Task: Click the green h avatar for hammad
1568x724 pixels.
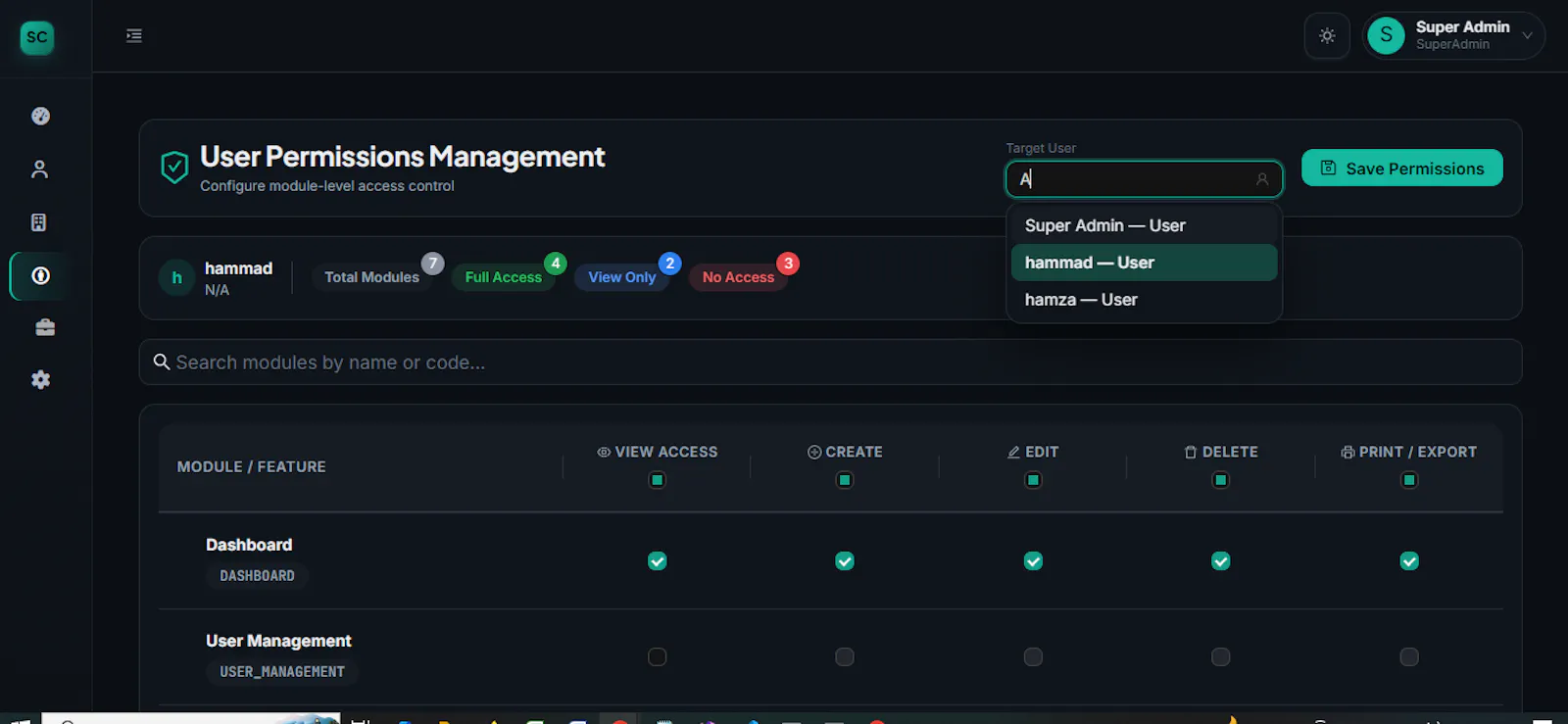Action: (x=176, y=278)
